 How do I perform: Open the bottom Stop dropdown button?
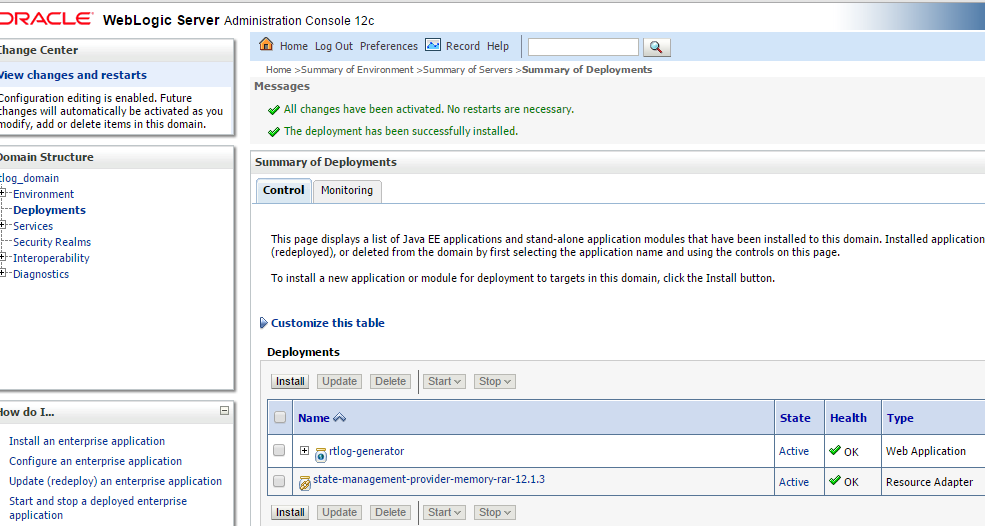pyautogui.click(x=494, y=513)
